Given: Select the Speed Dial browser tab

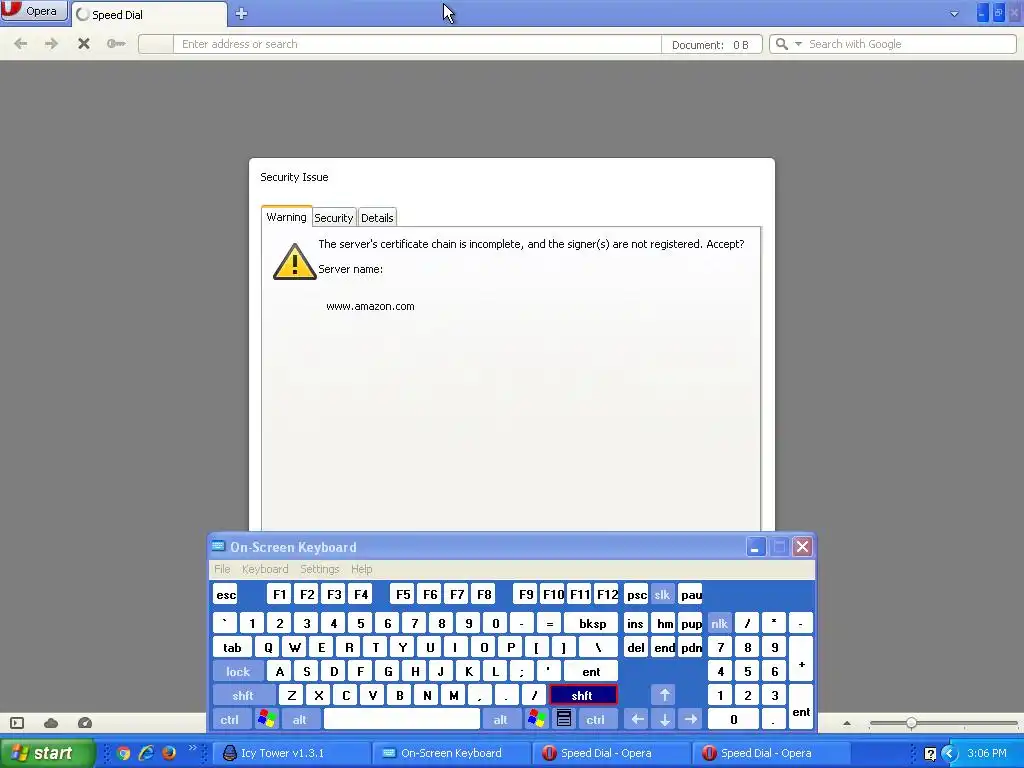Looking at the screenshot, I should coord(150,14).
